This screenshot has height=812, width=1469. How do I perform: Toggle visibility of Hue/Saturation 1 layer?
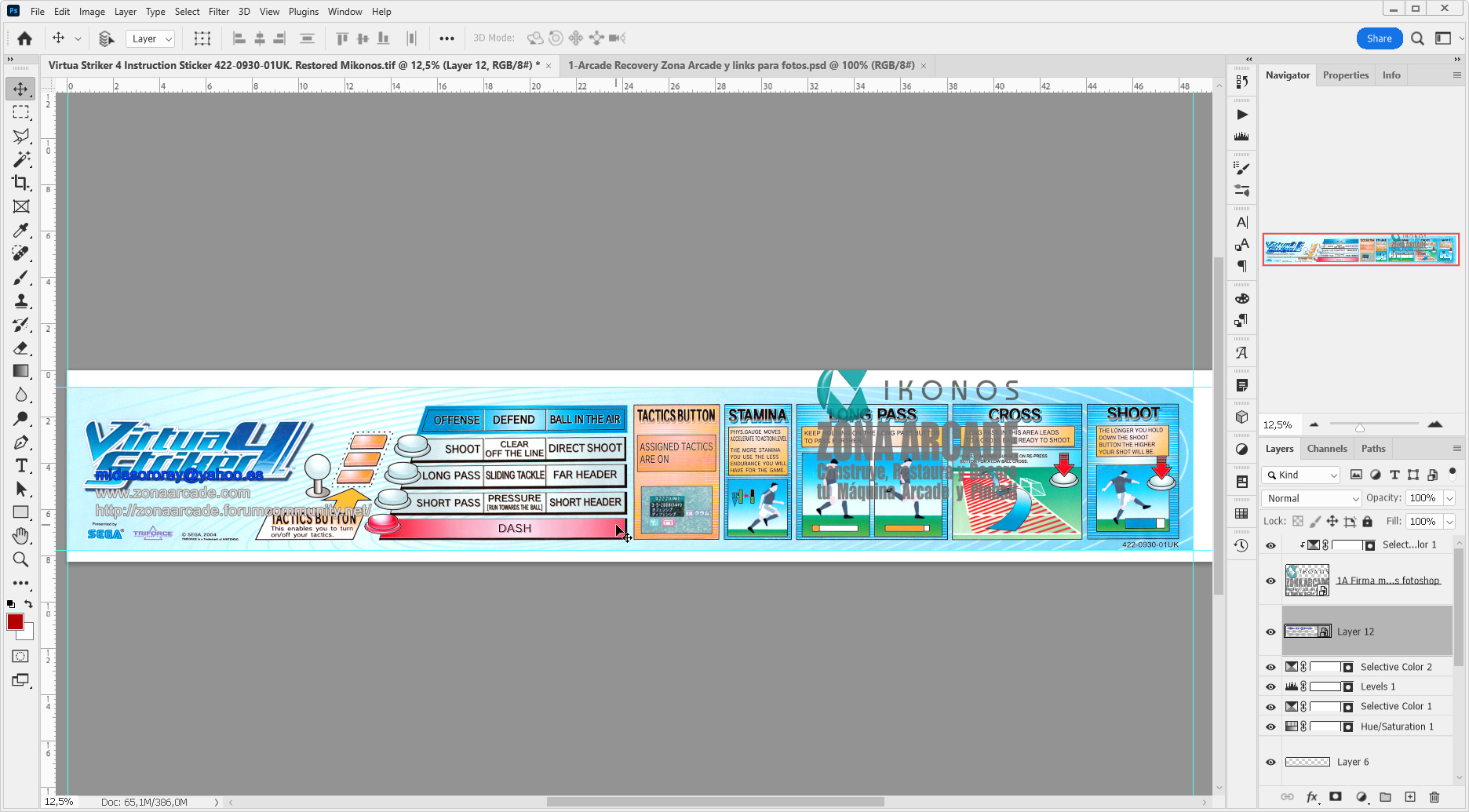click(1270, 726)
